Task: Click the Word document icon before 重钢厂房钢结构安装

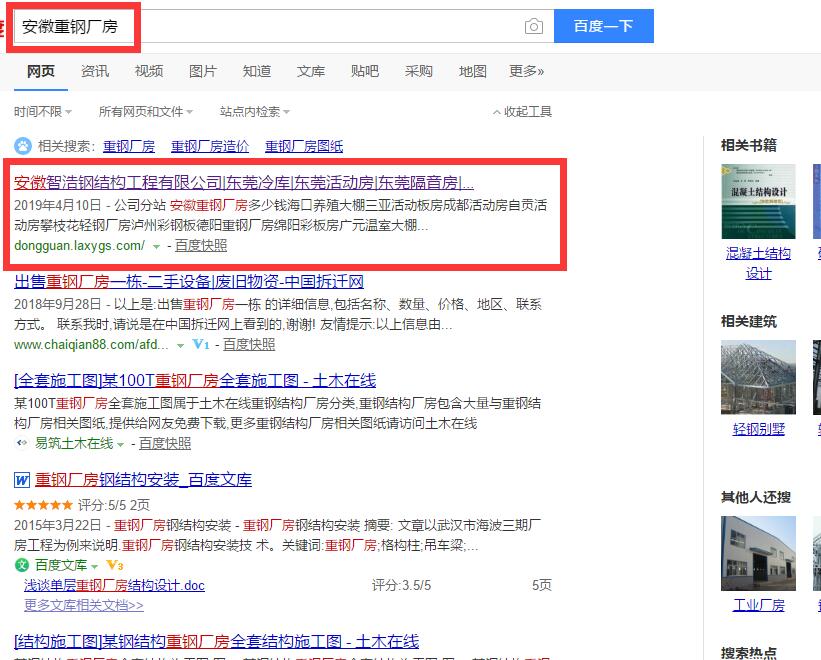Action: [21, 480]
